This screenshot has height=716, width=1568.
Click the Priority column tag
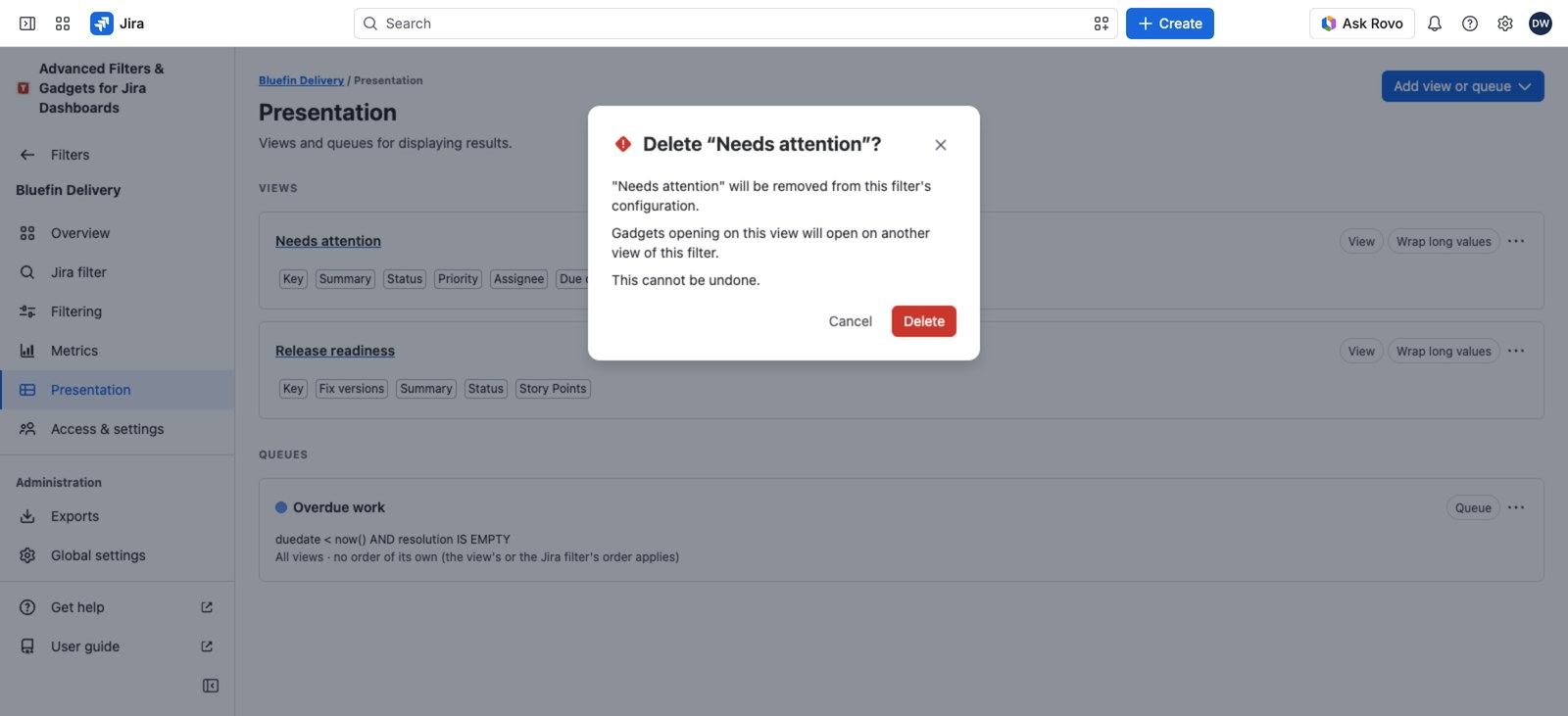(x=458, y=279)
